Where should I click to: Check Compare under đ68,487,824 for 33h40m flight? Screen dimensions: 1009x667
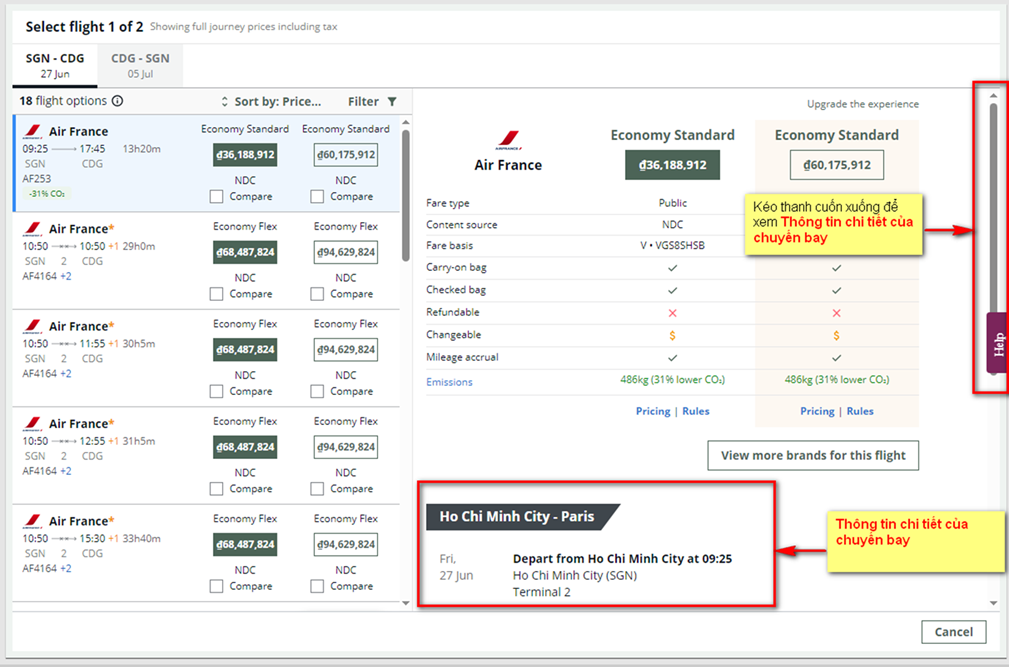click(x=216, y=587)
